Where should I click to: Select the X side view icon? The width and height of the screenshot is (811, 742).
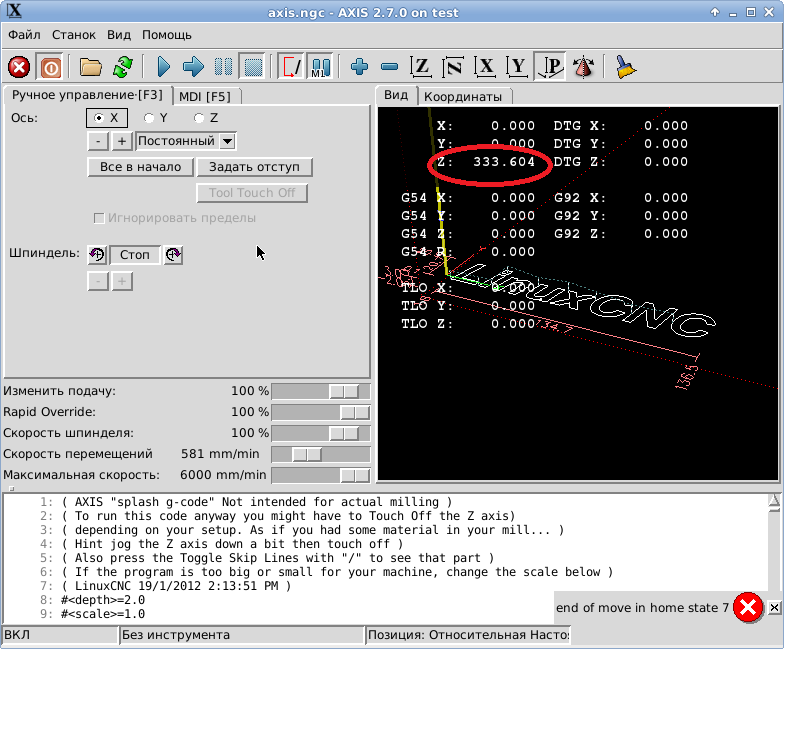pos(485,67)
